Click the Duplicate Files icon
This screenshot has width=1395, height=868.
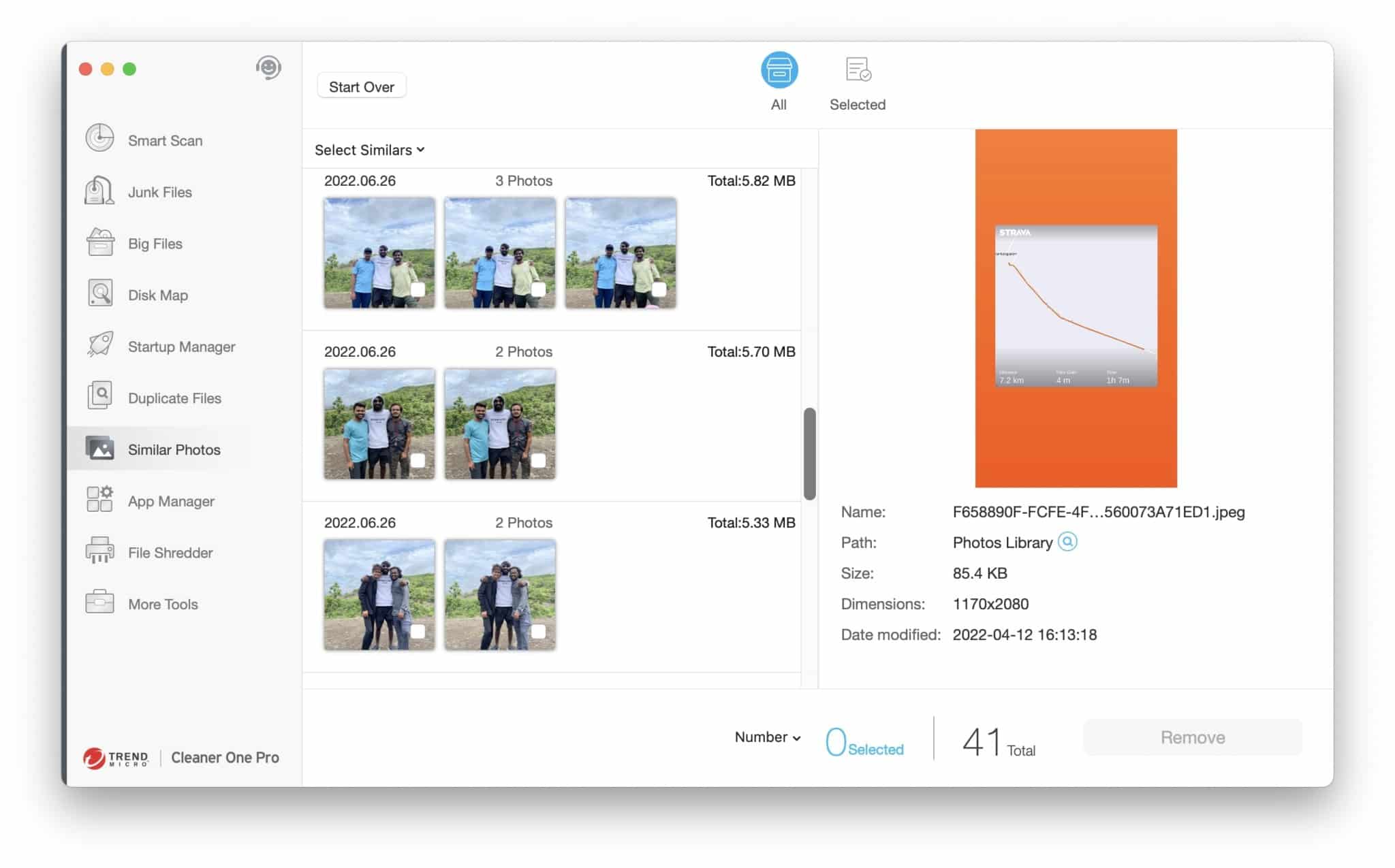(99, 397)
